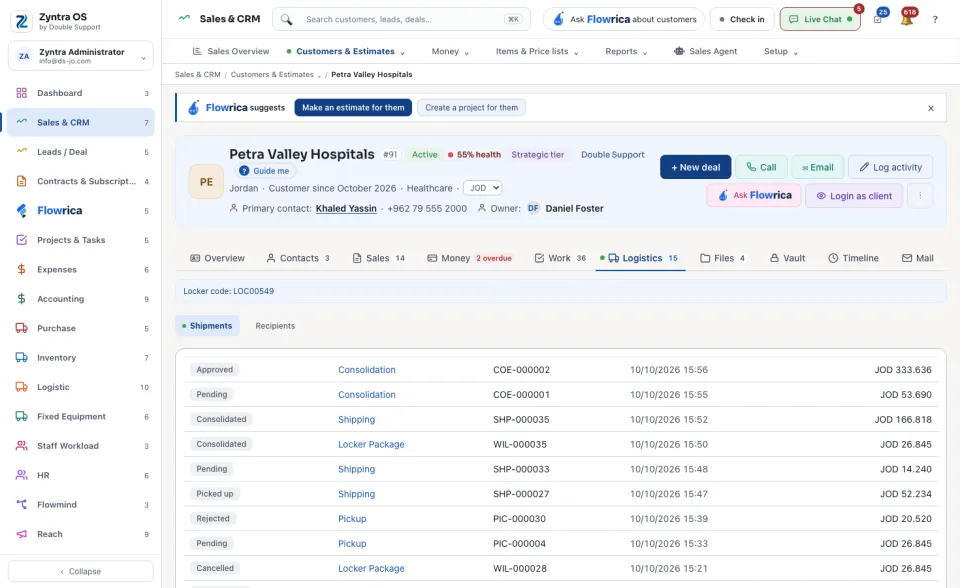Open Fixed Equipment sidebar icon
Image resolution: width=960 pixels, height=588 pixels.
(21, 416)
